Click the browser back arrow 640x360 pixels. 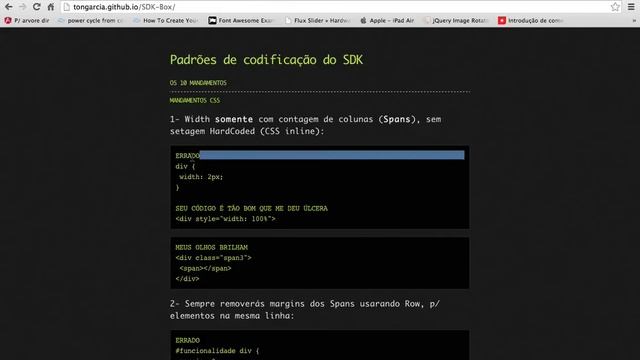tap(9, 7)
